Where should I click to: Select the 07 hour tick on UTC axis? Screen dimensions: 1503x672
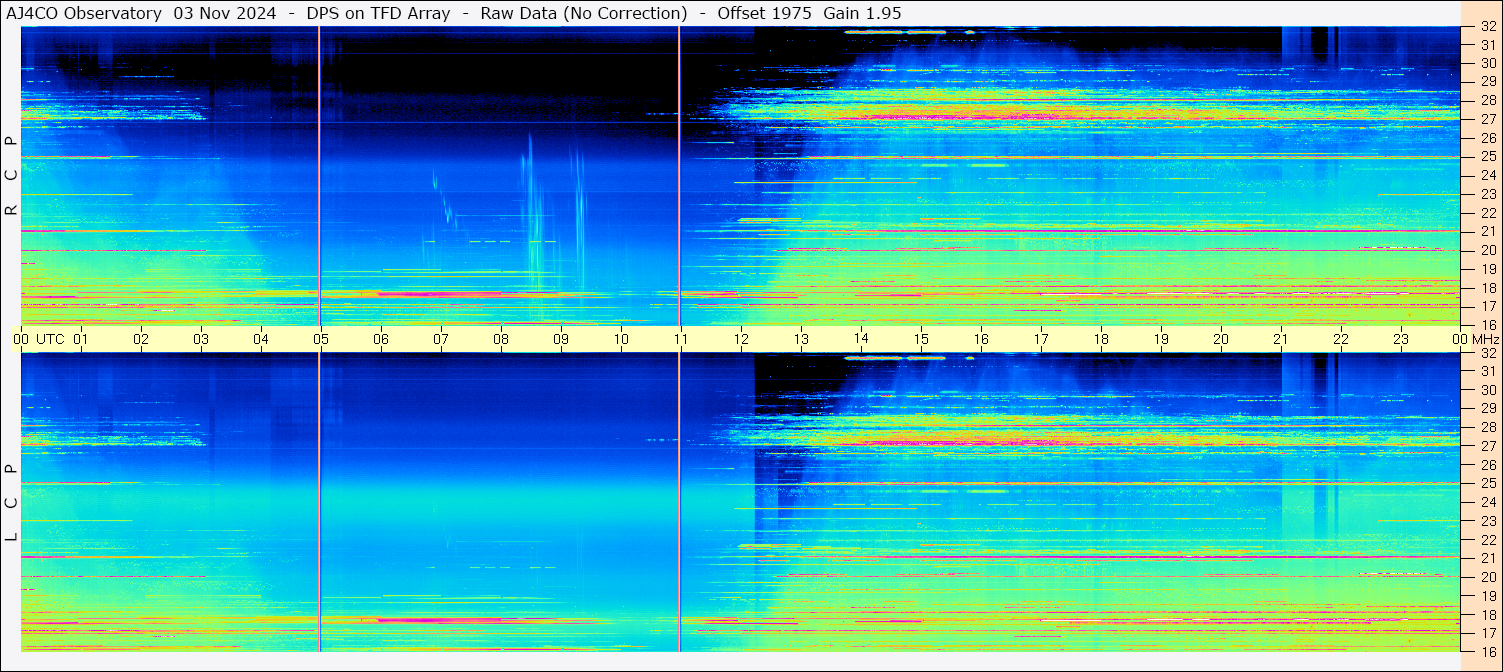point(441,339)
